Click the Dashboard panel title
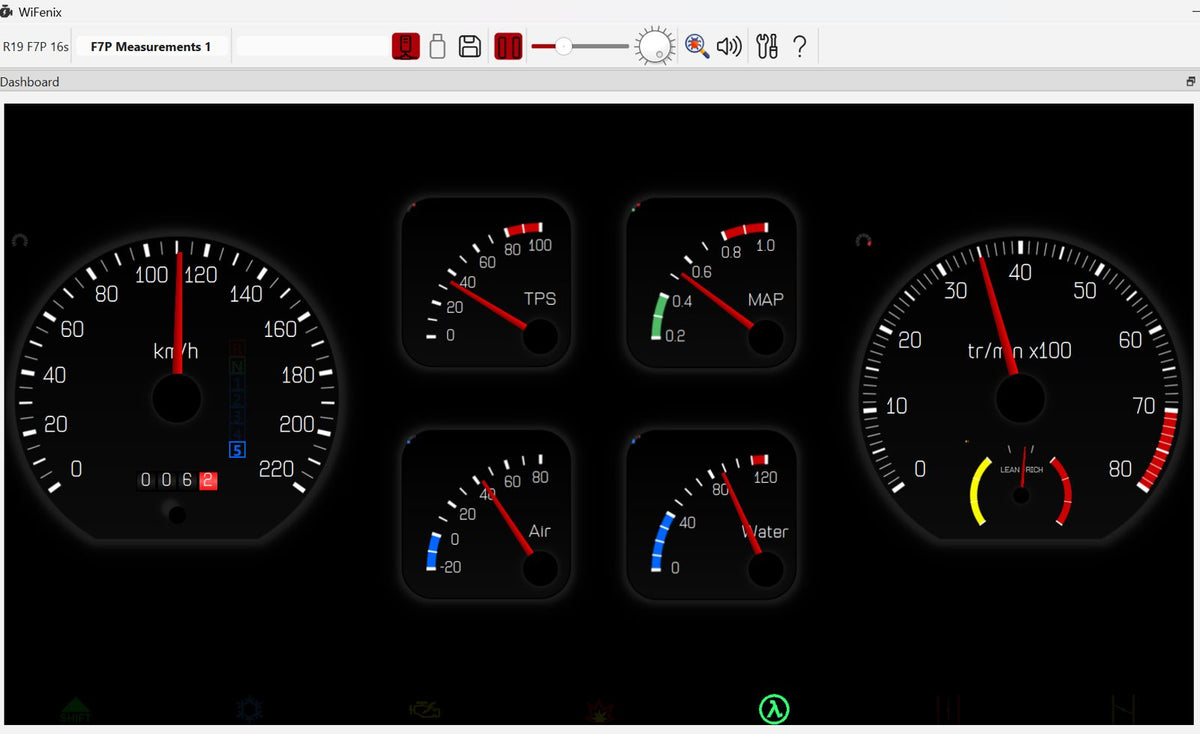Image resolution: width=1200 pixels, height=734 pixels. click(30, 82)
